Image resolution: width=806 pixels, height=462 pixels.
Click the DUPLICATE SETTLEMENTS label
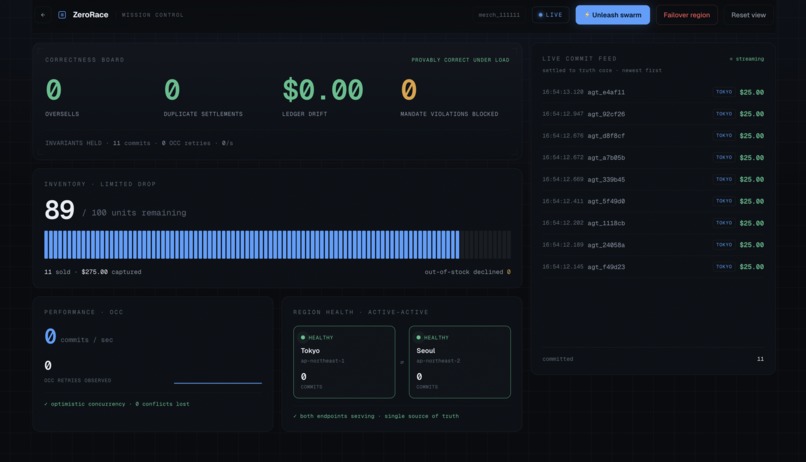[x=203, y=114]
